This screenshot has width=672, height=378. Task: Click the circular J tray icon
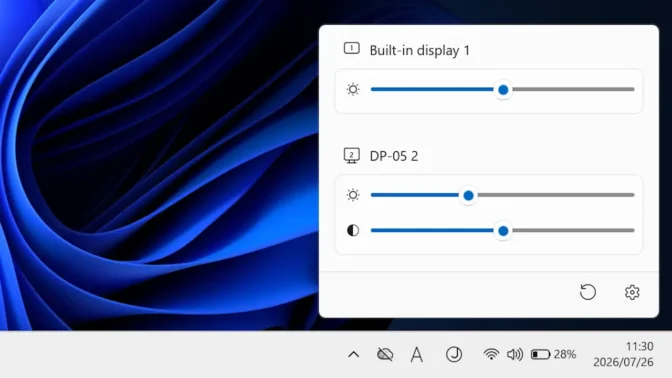tap(454, 354)
